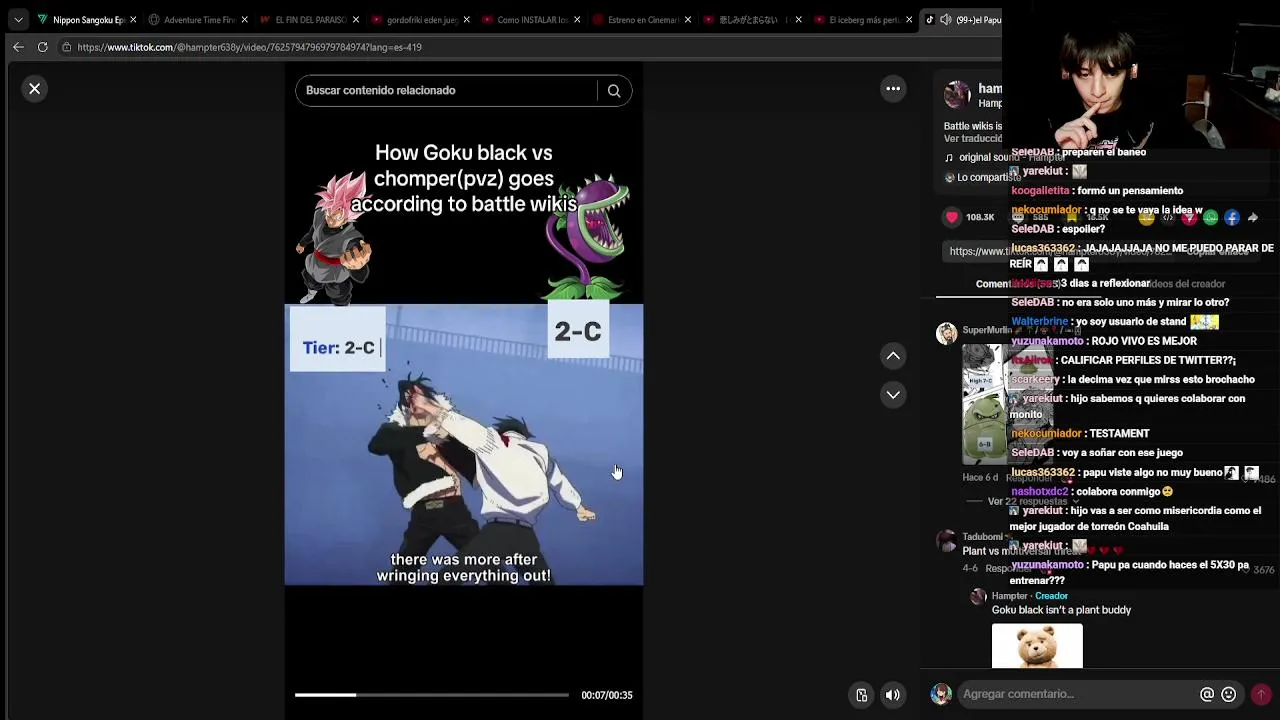Click the search magnifier icon
1280x720 pixels.
click(x=614, y=91)
